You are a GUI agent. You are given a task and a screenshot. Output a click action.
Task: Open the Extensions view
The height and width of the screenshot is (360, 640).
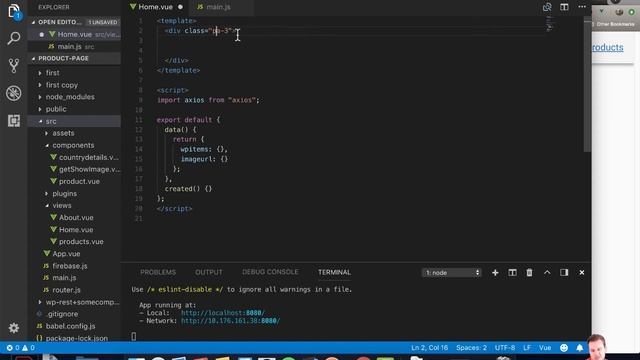(x=13, y=120)
